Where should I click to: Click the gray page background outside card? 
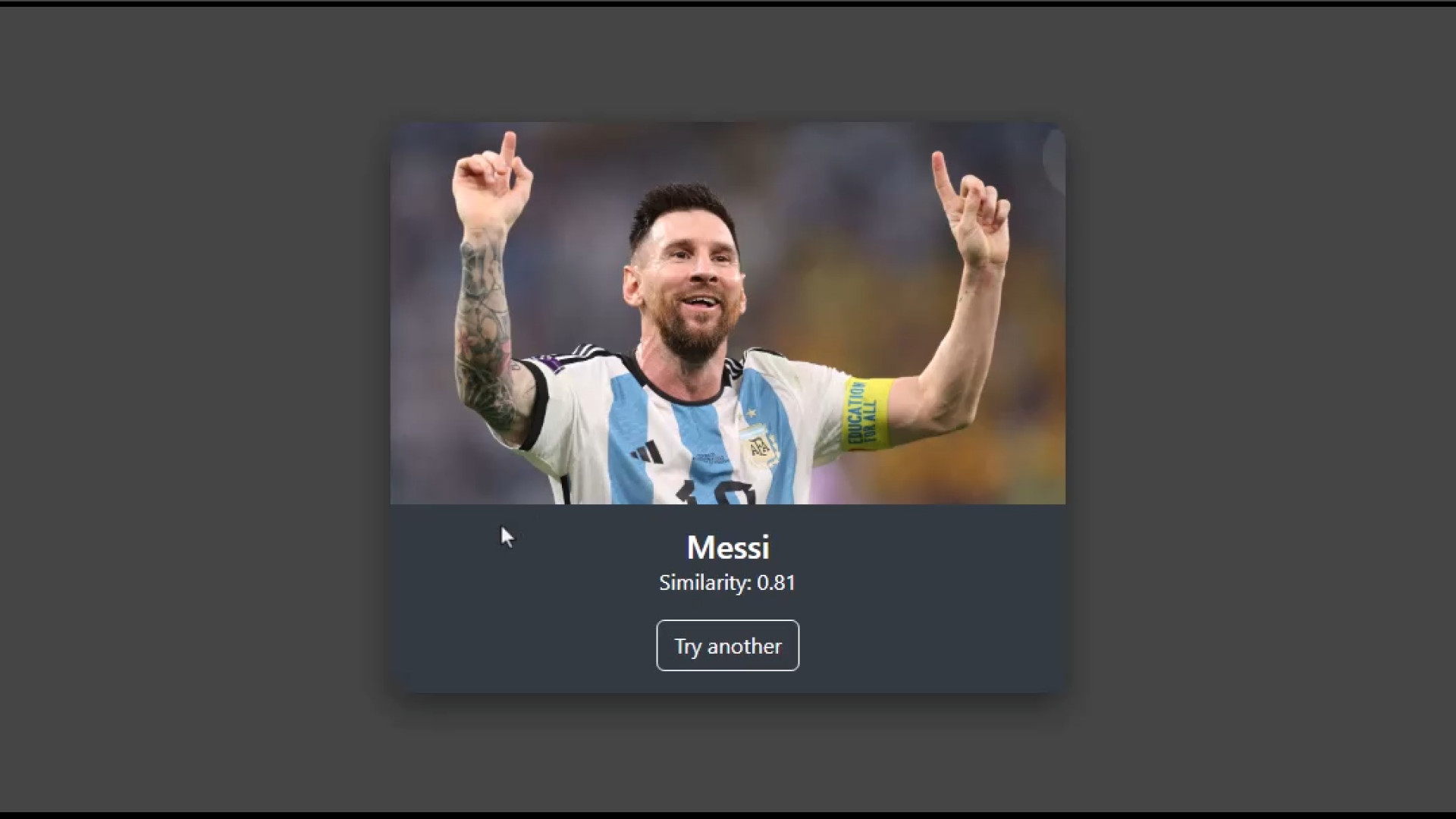coord(190,409)
